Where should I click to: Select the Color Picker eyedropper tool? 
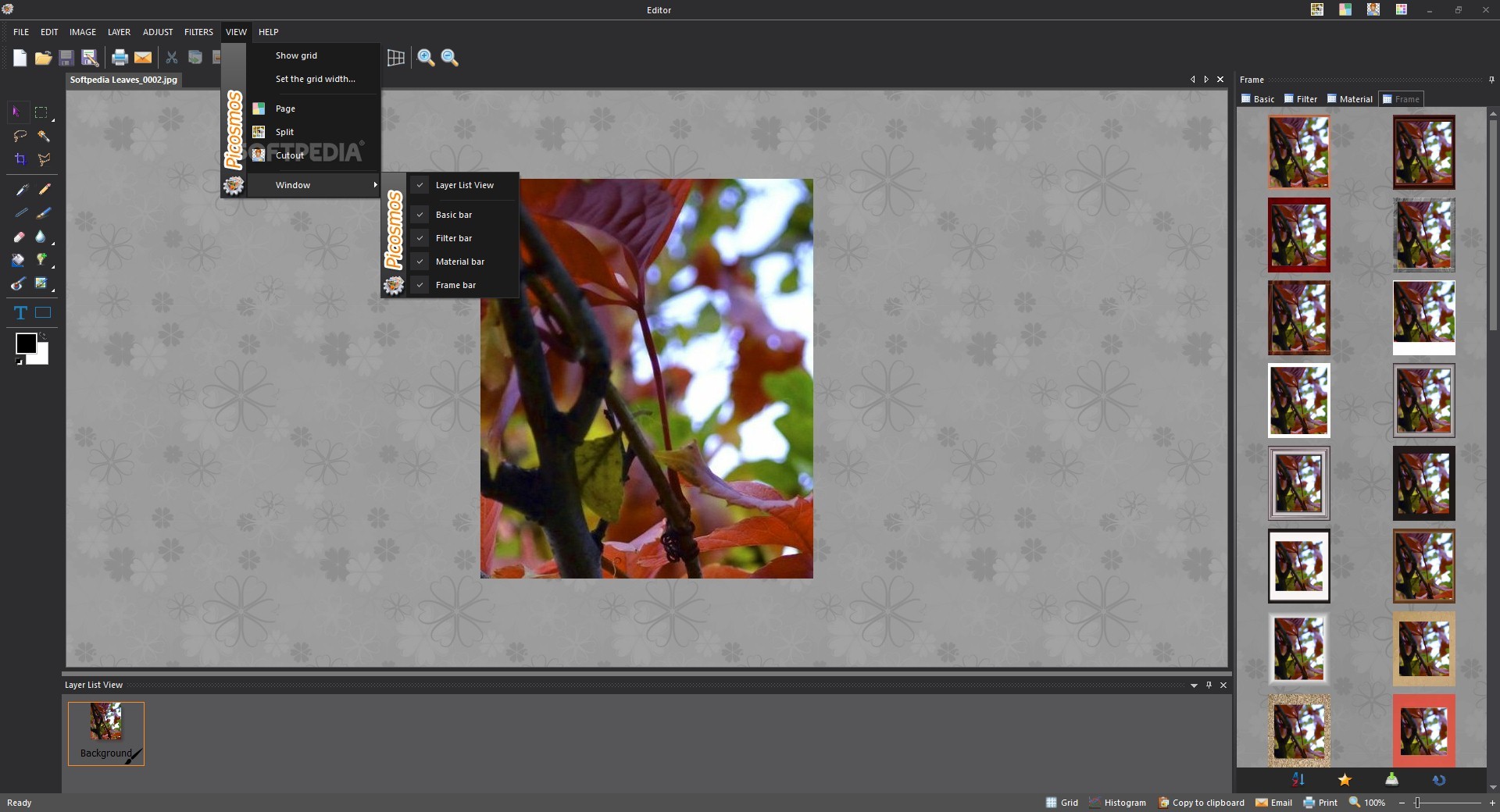[x=21, y=189]
